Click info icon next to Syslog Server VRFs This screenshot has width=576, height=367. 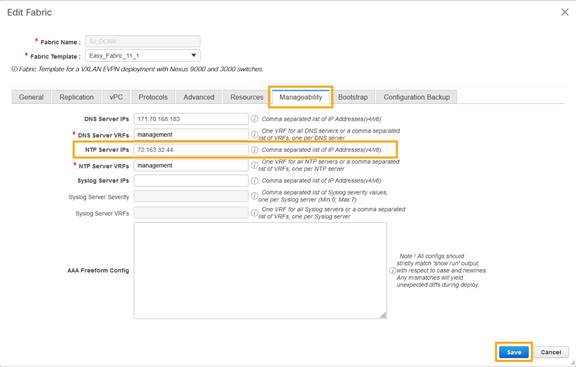pos(254,213)
